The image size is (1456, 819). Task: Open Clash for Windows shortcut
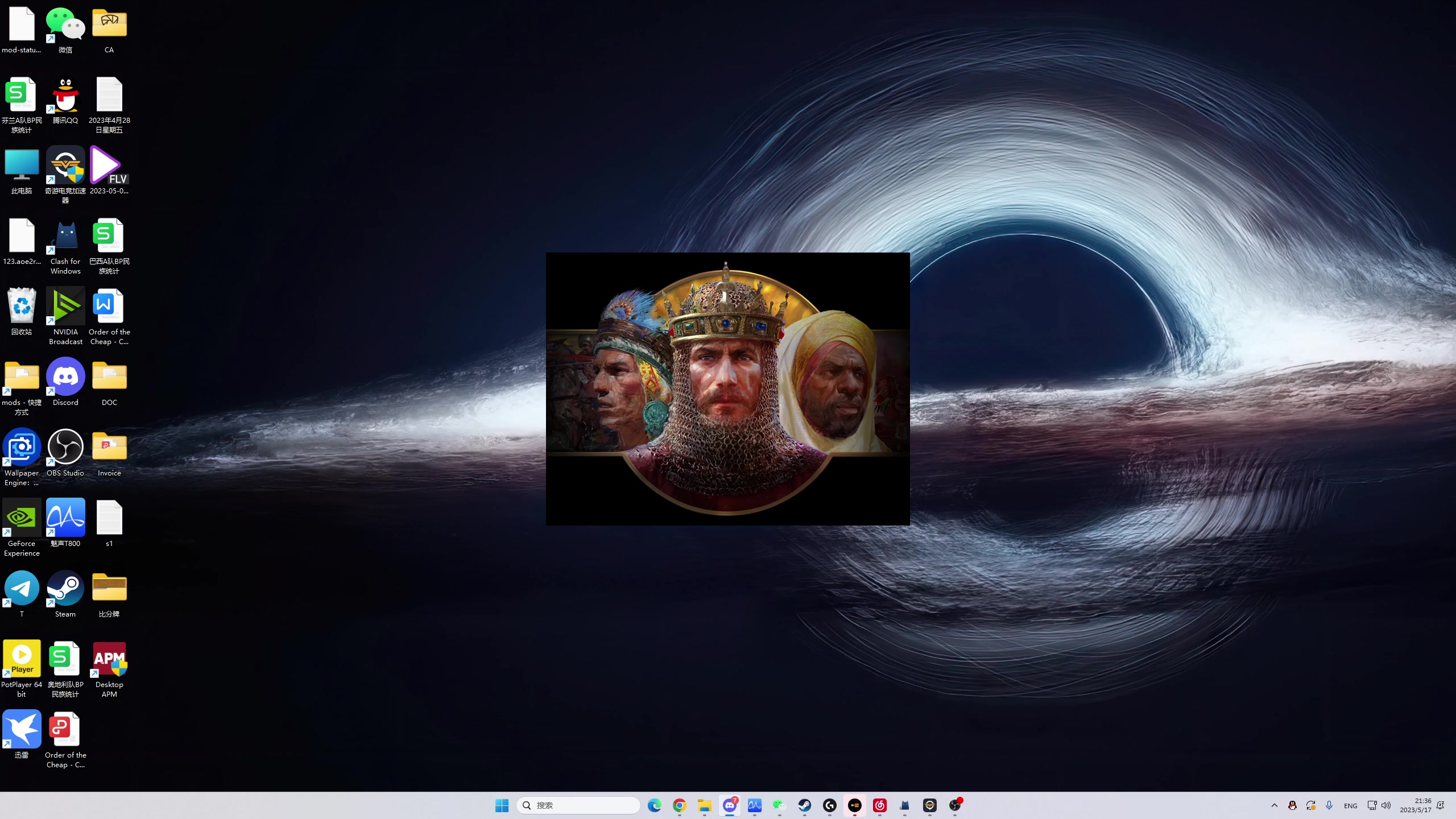tap(65, 236)
